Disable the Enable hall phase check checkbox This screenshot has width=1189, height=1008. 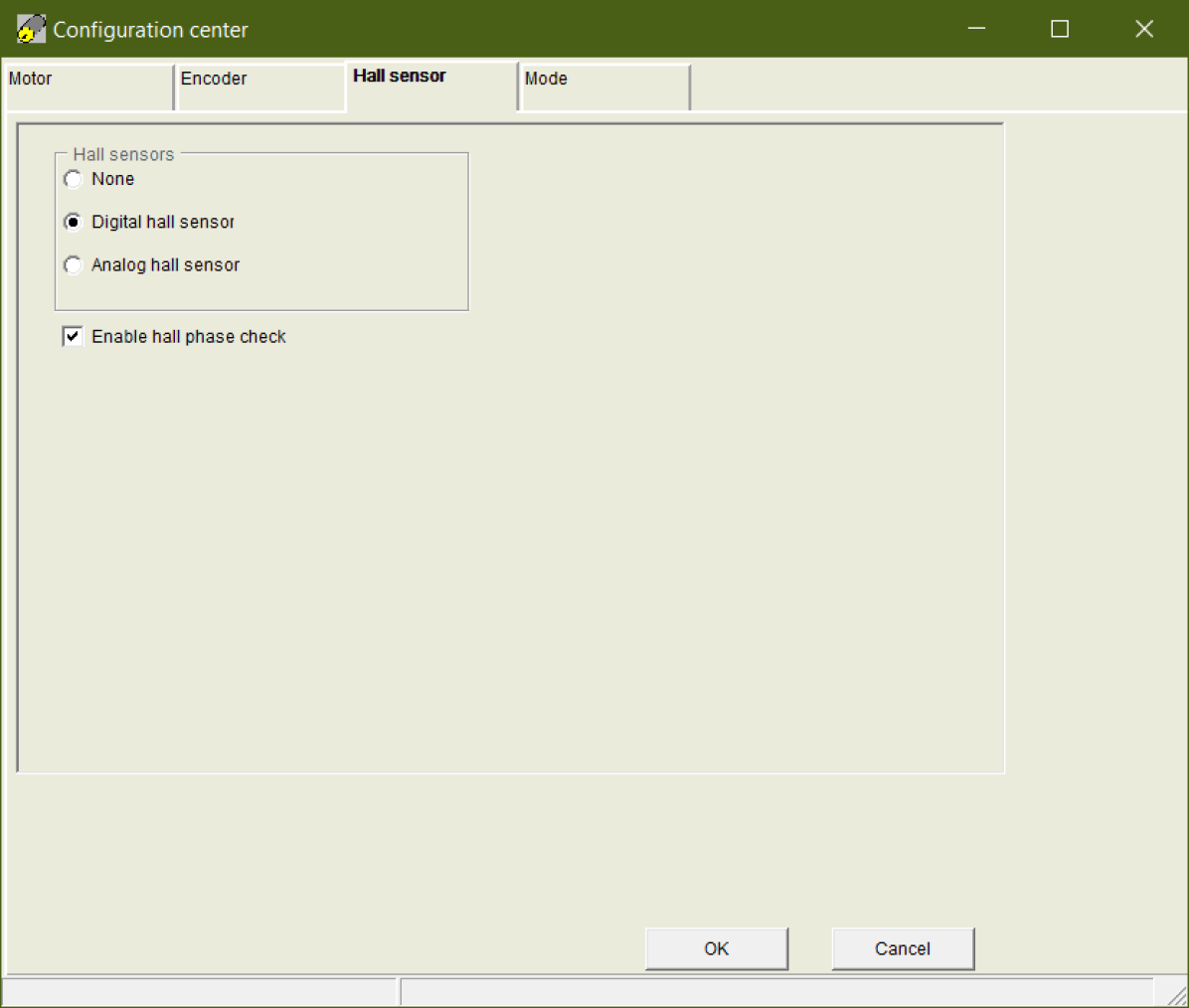[73, 337]
